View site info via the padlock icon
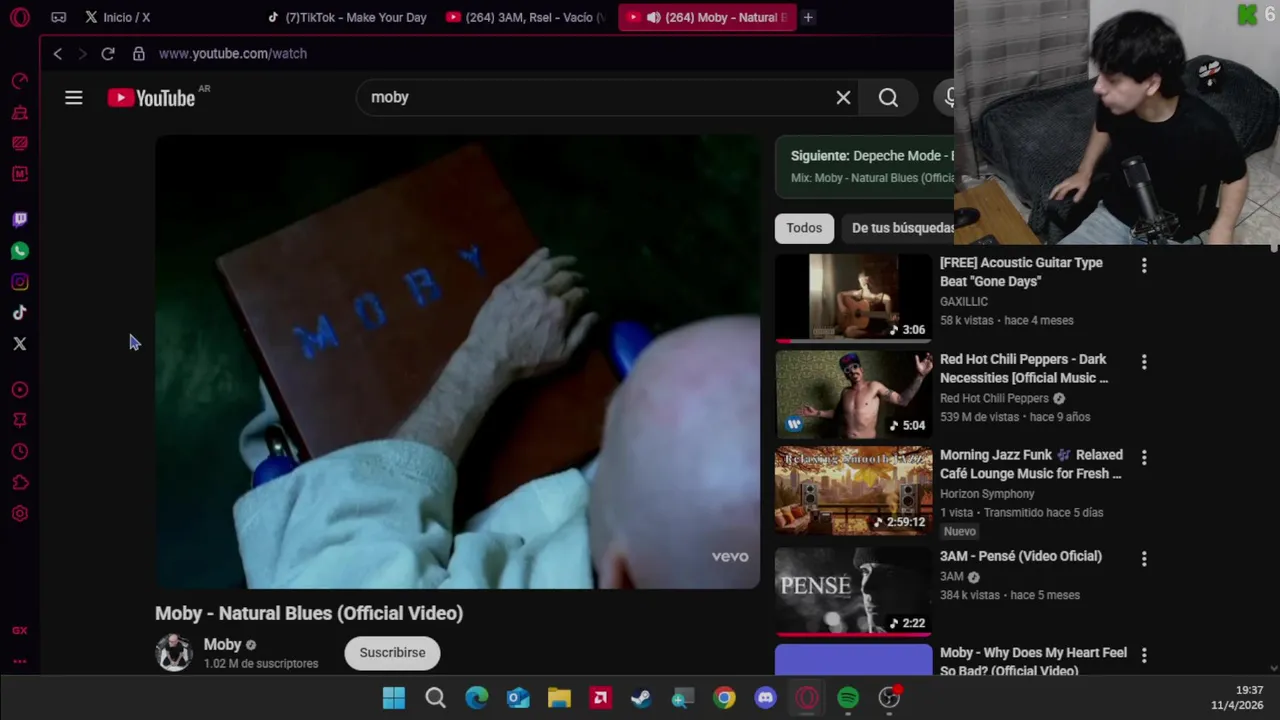This screenshot has height=720, width=1280. (139, 54)
